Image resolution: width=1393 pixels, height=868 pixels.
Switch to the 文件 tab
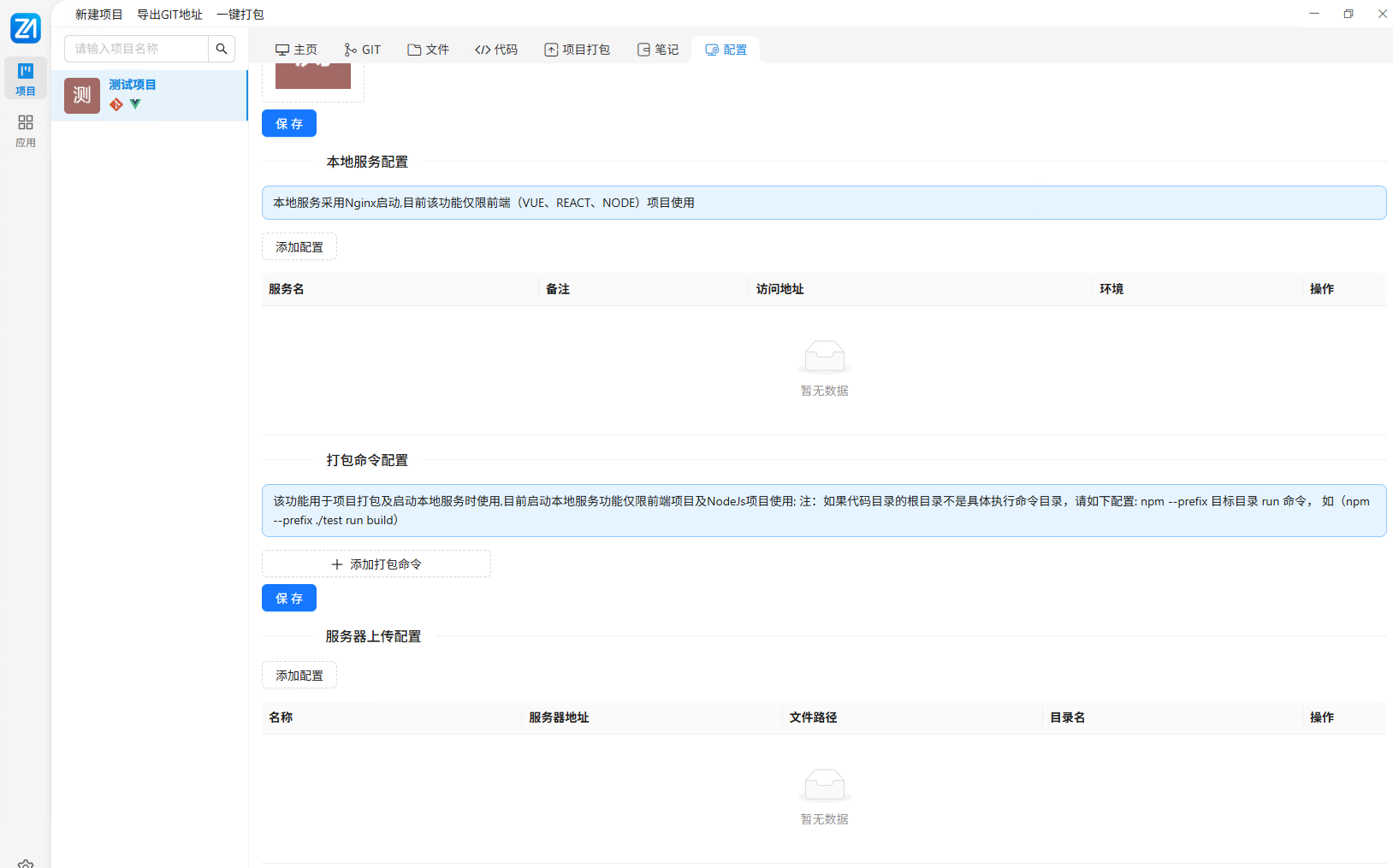[x=428, y=50]
